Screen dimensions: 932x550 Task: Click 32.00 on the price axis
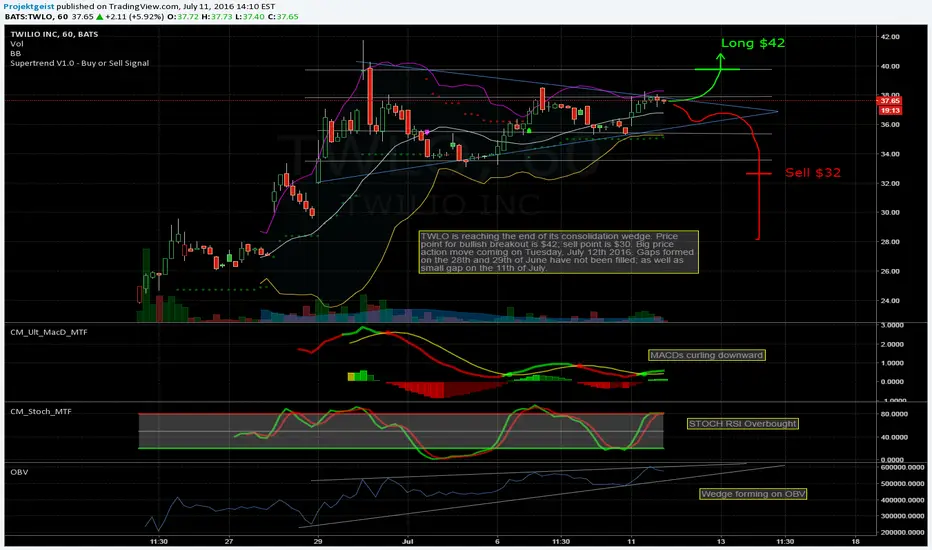(890, 184)
